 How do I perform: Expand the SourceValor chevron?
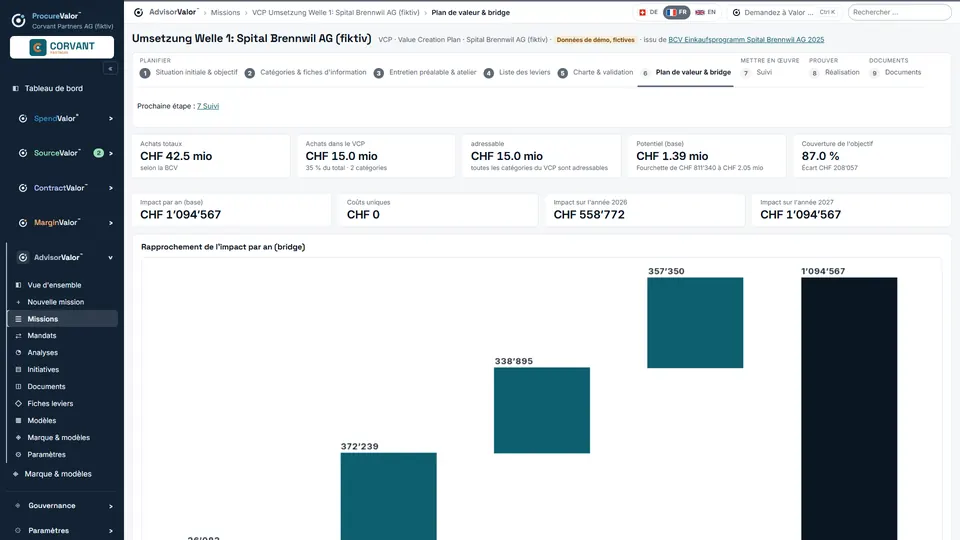click(111, 153)
